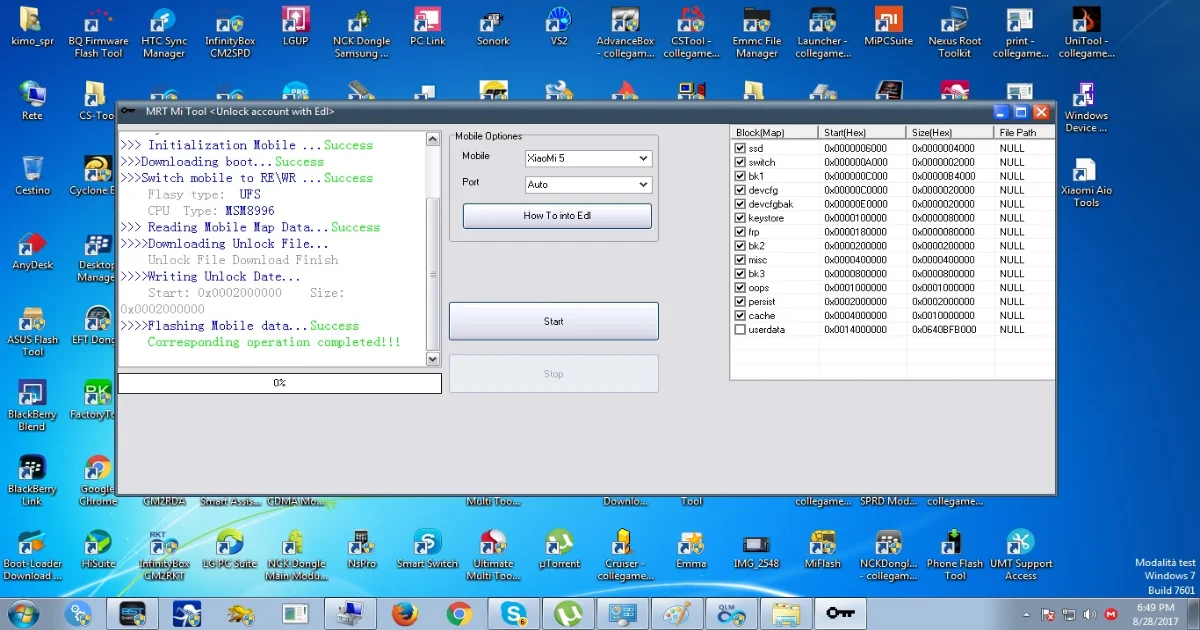The image size is (1200, 630).
Task: Click the Start button in MRT tool
Action: point(554,321)
